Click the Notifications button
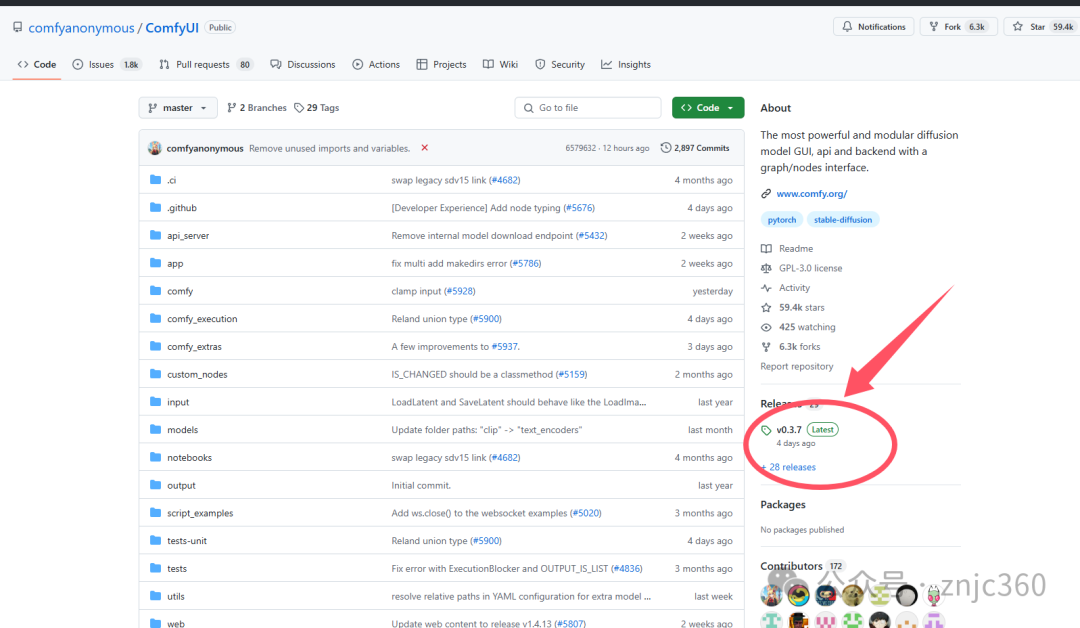 coord(873,27)
